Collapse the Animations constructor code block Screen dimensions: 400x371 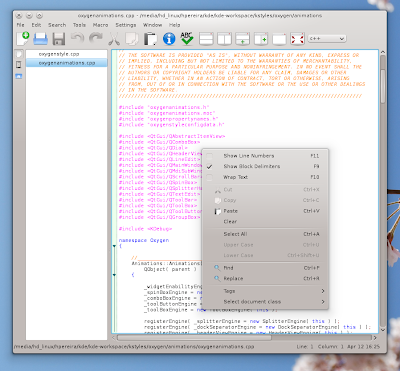tap(114, 275)
